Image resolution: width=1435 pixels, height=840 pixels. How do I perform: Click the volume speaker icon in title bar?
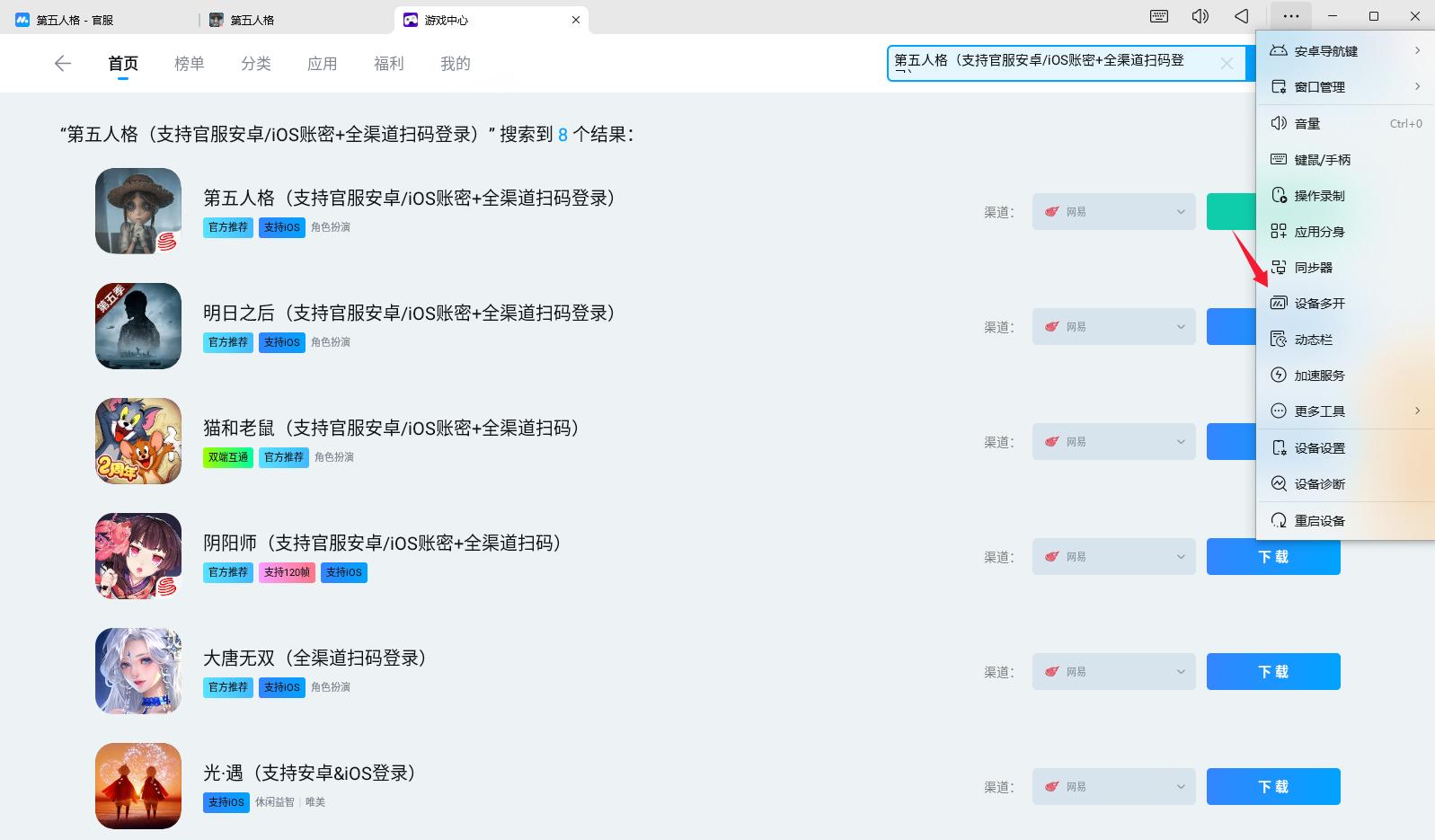(x=1200, y=16)
